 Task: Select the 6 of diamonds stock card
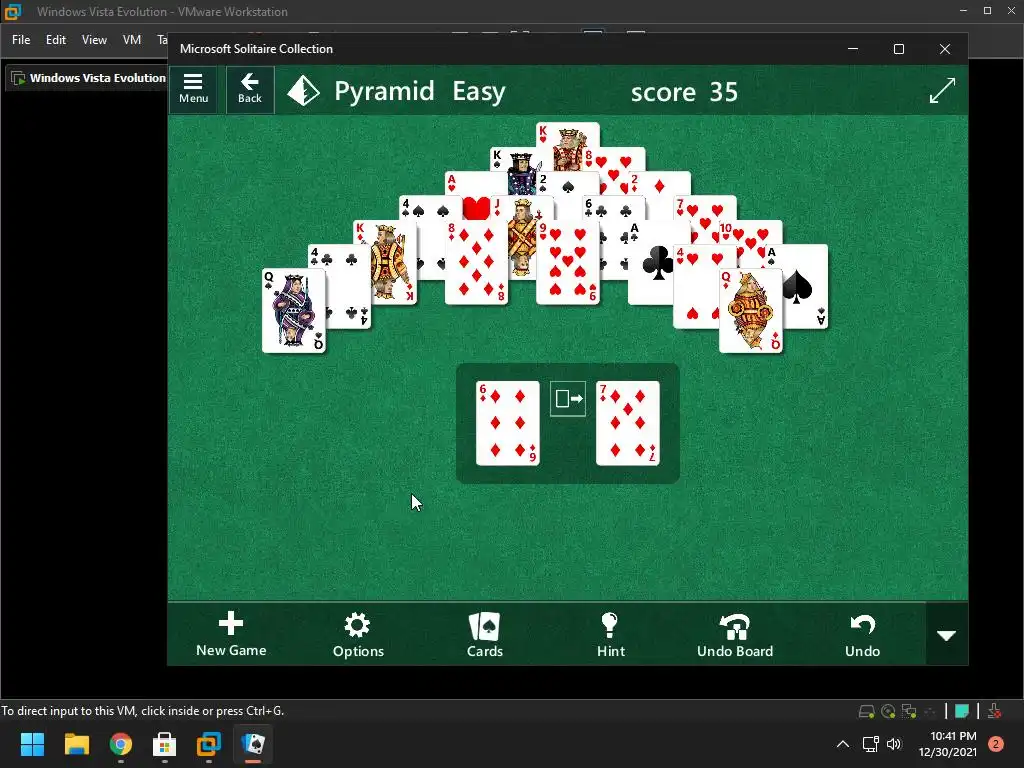[x=507, y=423]
